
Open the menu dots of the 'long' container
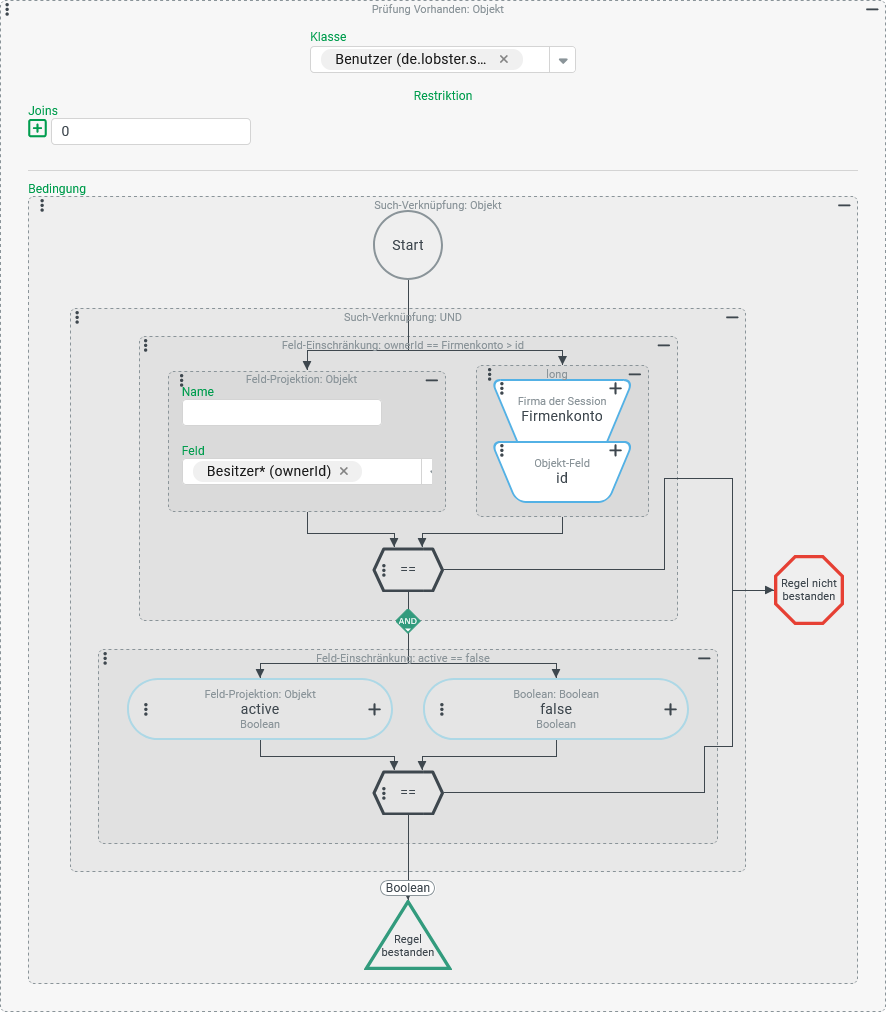489,374
